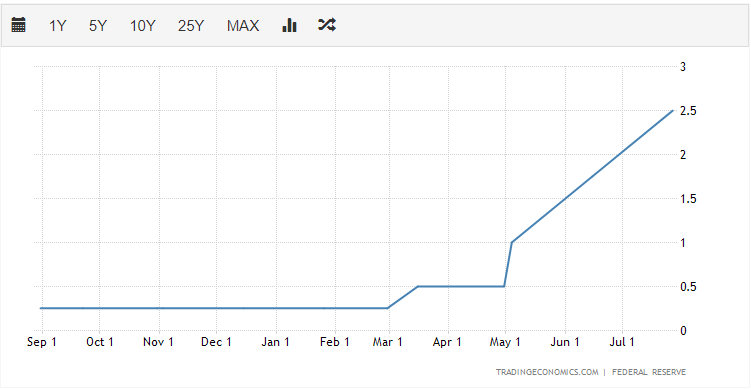Image resolution: width=751 pixels, height=389 pixels.
Task: Click the 0.5 y-axis value
Action: [x=688, y=287]
